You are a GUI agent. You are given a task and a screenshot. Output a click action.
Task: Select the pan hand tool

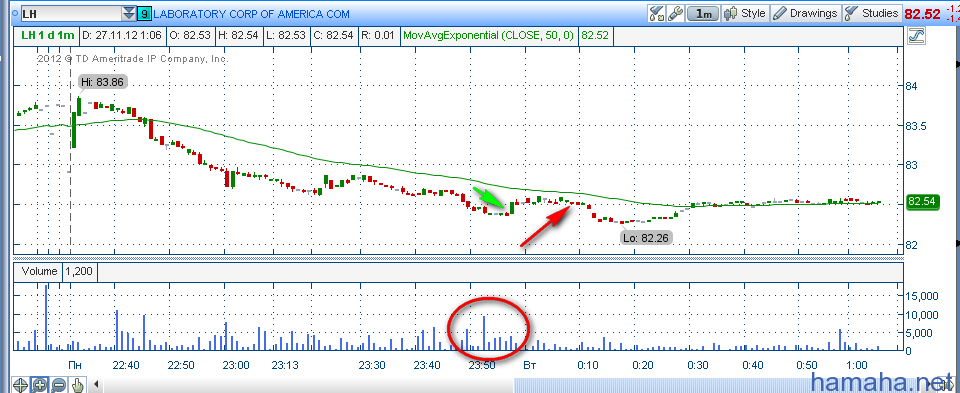77,385
